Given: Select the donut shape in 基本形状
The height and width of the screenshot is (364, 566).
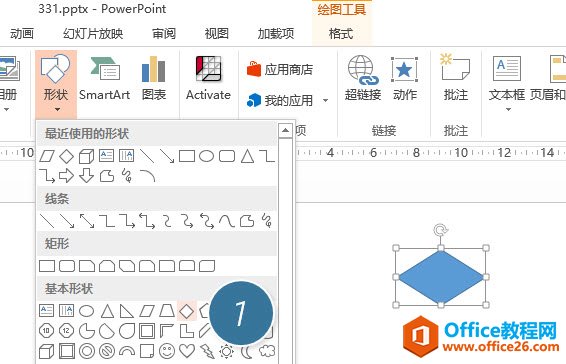Looking at the screenshot, I should 87,351.
